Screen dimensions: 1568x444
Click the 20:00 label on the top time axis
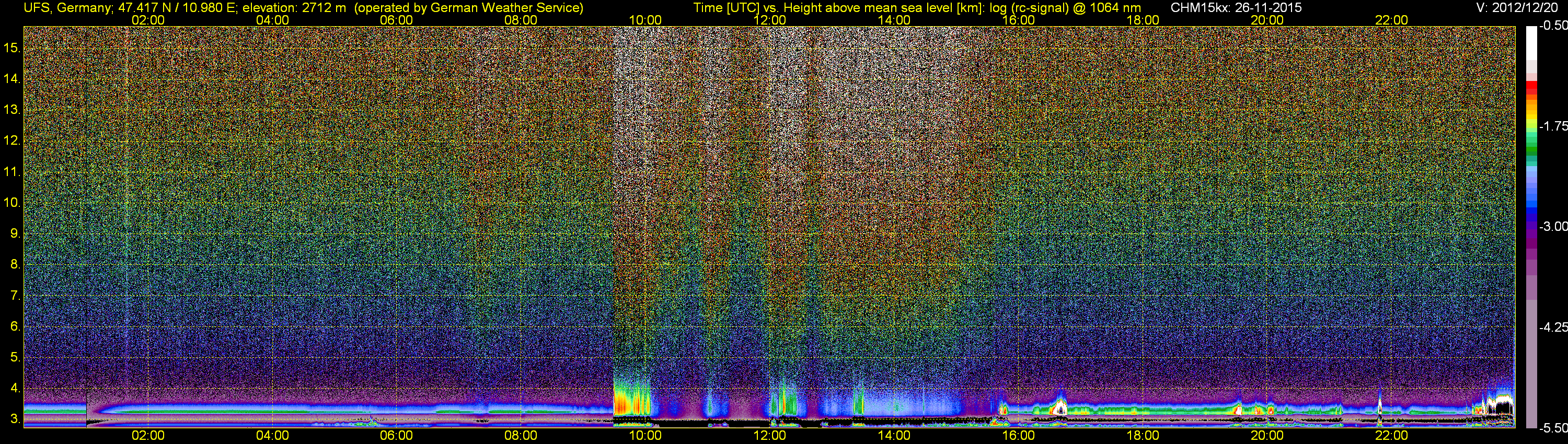[x=1267, y=20]
